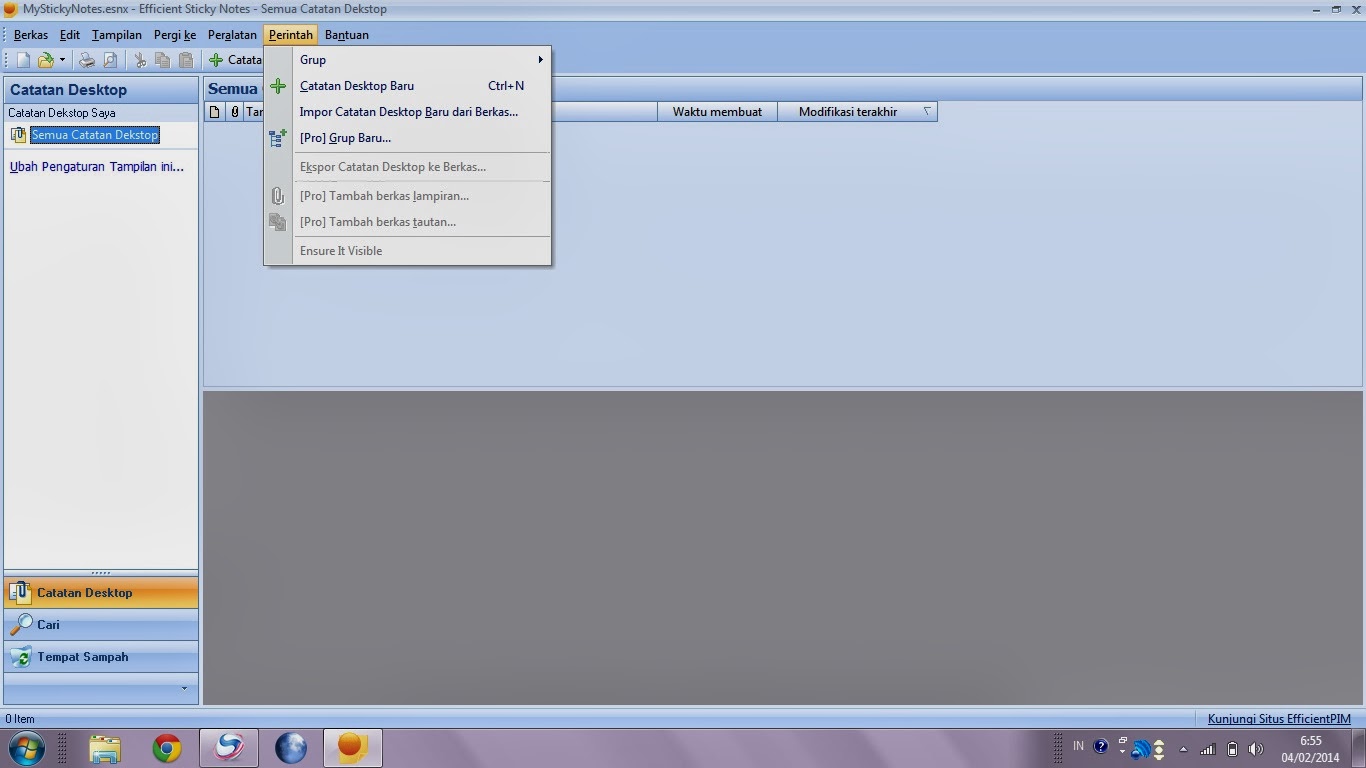Click the 0 Item status bar text
The height and width of the screenshot is (768, 1366).
tap(20, 719)
